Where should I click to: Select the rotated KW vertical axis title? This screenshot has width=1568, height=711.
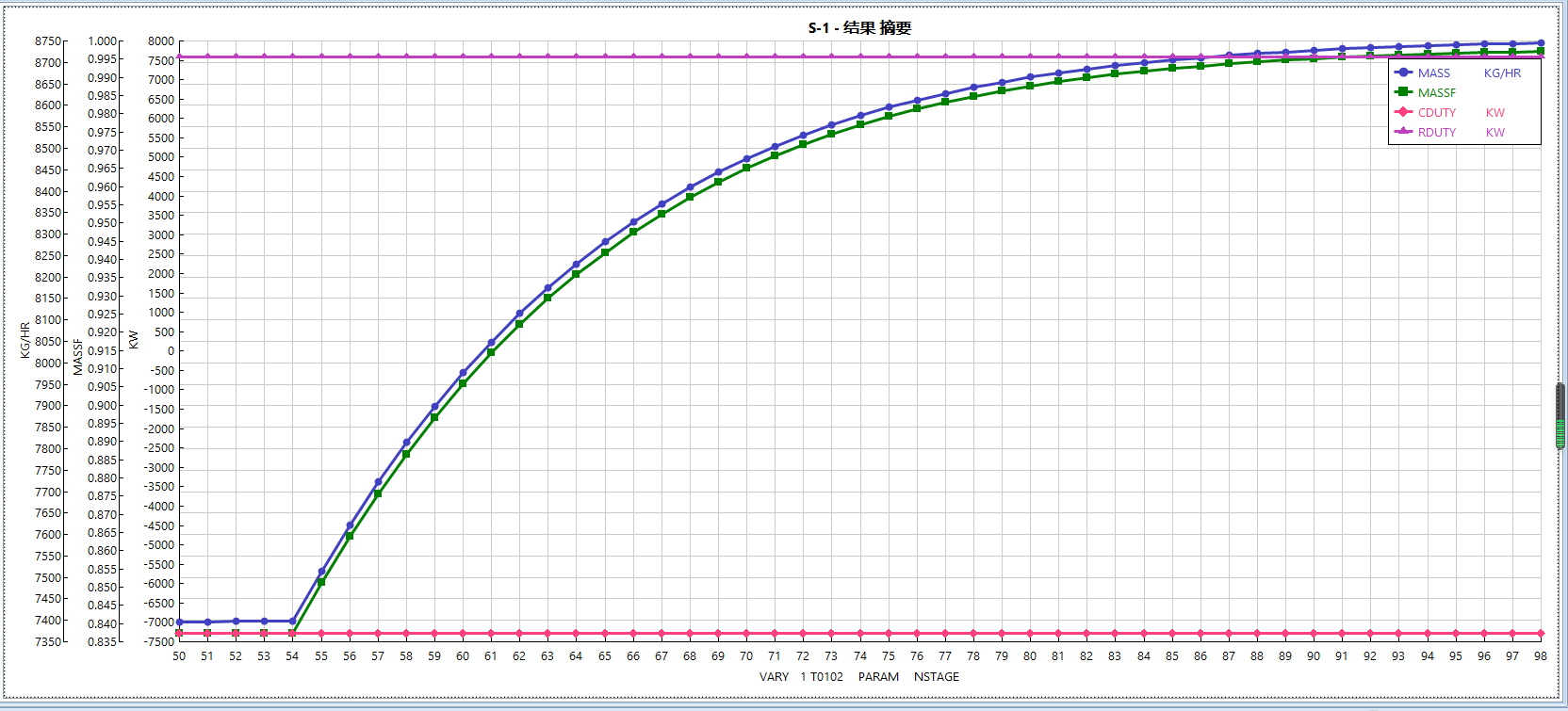click(134, 339)
